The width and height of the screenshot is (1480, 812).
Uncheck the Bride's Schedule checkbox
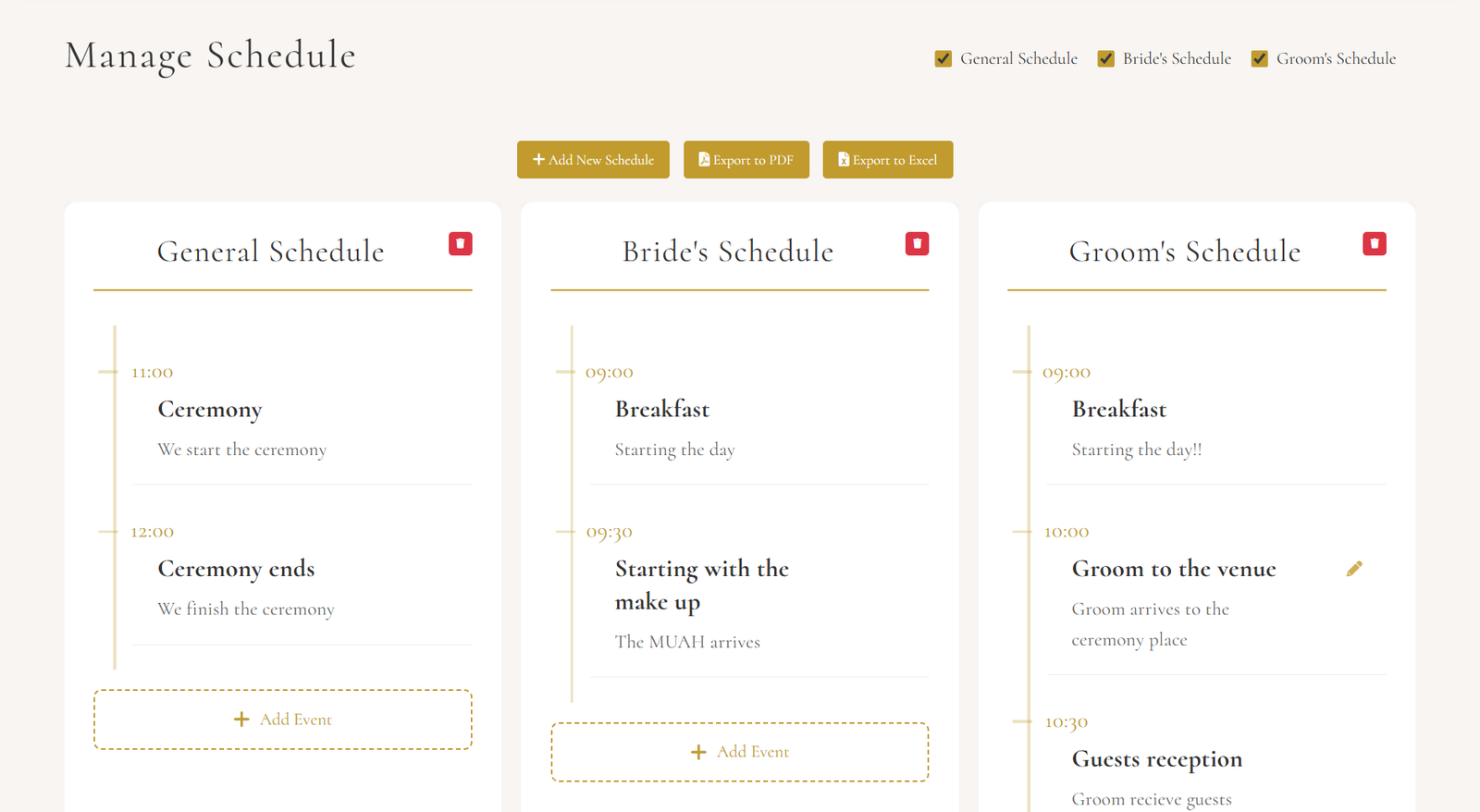(1105, 58)
